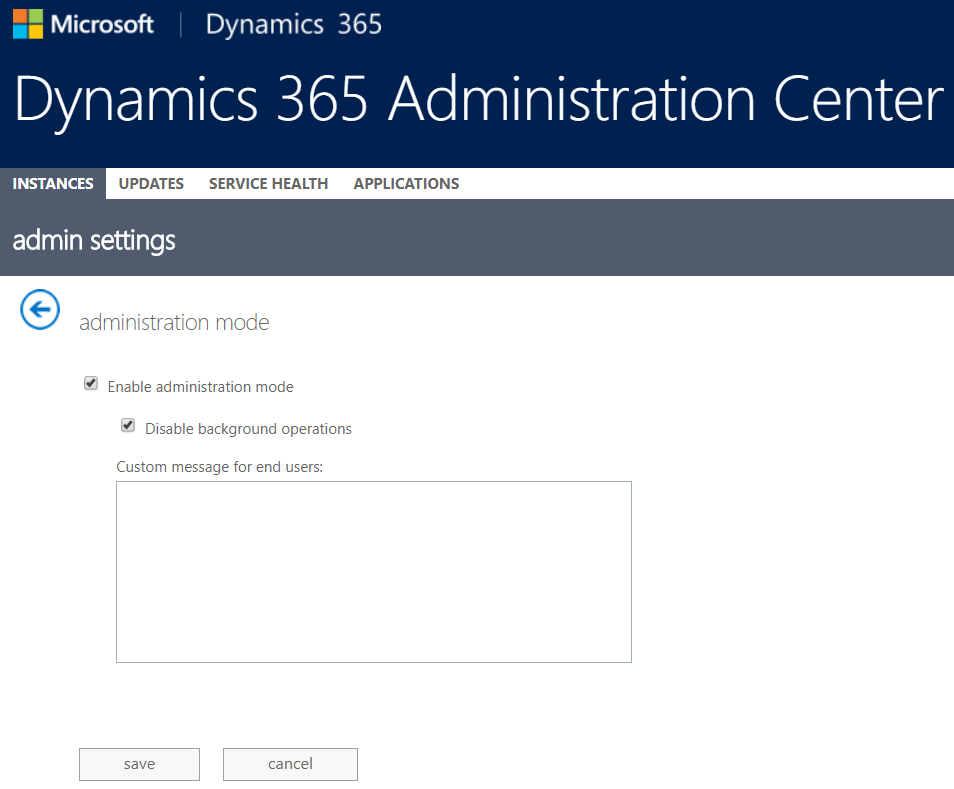Screen dimensions: 954x789
Task: Uncheck Disable background operations checkbox
Action: pyautogui.click(x=128, y=425)
